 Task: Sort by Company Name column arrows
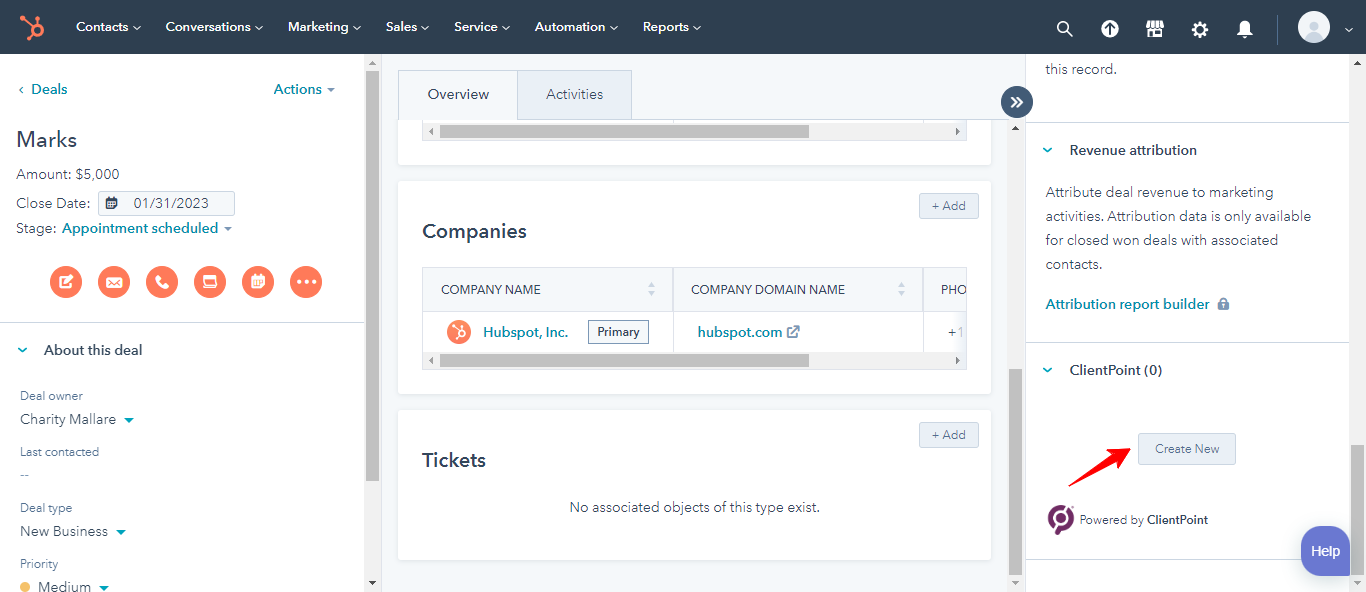point(652,289)
